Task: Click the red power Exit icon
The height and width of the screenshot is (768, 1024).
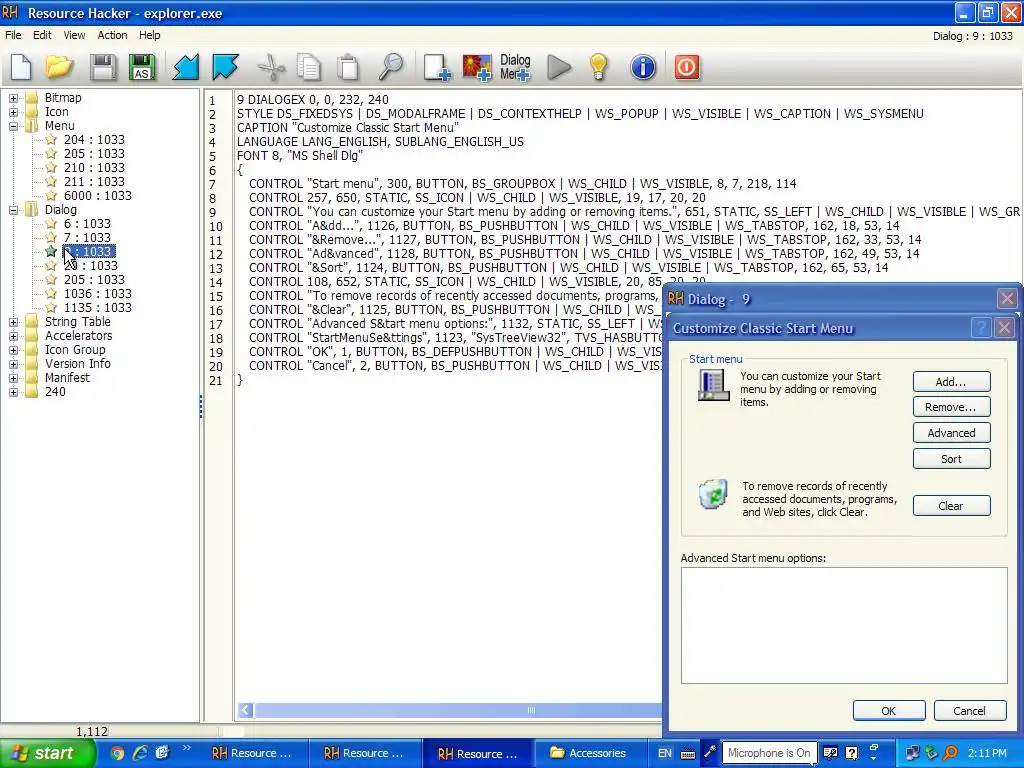Action: pyautogui.click(x=686, y=67)
